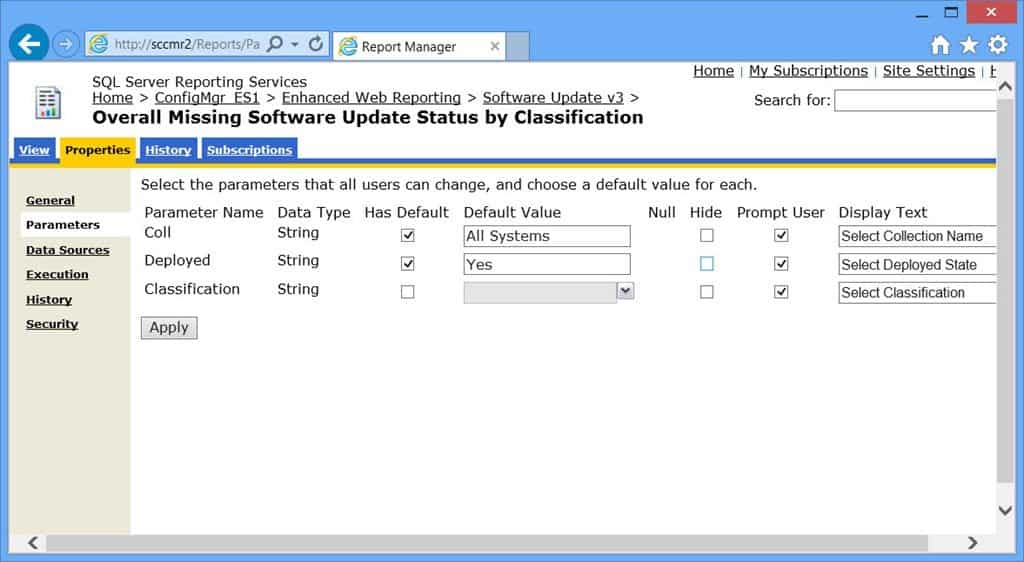Click the horizontal scrollbar thumb

pos(487,542)
